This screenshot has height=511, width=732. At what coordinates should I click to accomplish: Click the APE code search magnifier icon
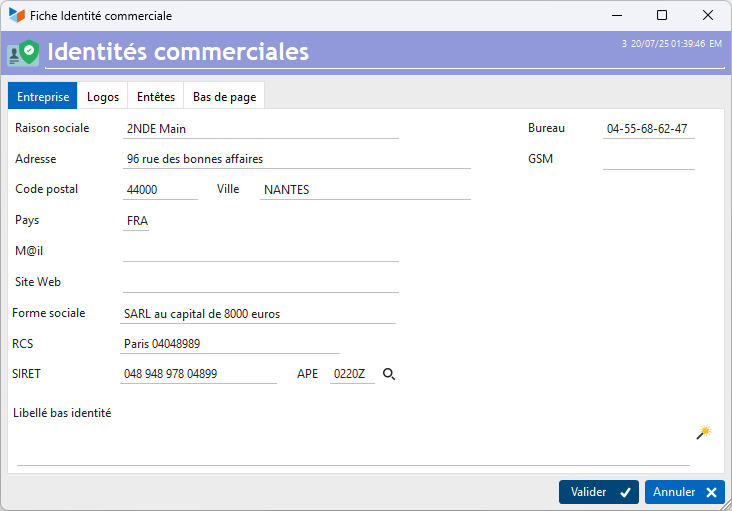pyautogui.click(x=389, y=374)
